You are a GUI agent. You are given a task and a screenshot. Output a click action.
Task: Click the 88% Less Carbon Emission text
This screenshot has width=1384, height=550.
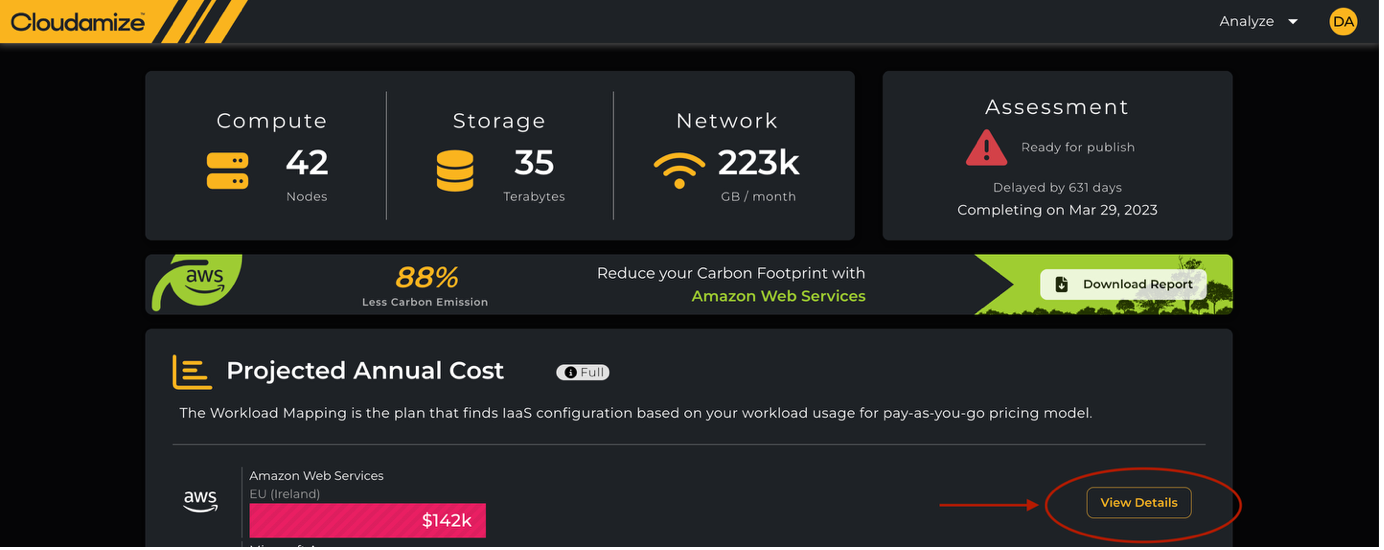pyautogui.click(x=425, y=284)
